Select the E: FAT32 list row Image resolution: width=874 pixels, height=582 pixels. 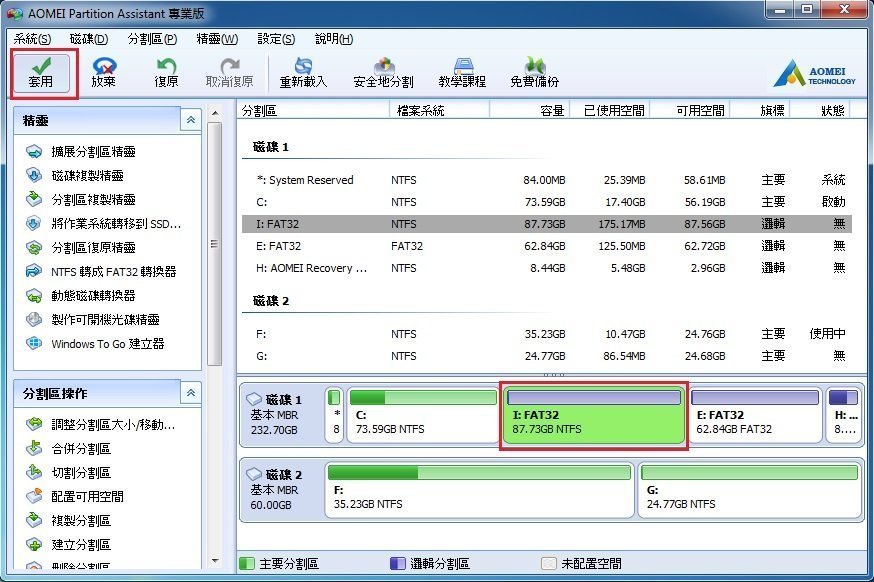point(547,246)
